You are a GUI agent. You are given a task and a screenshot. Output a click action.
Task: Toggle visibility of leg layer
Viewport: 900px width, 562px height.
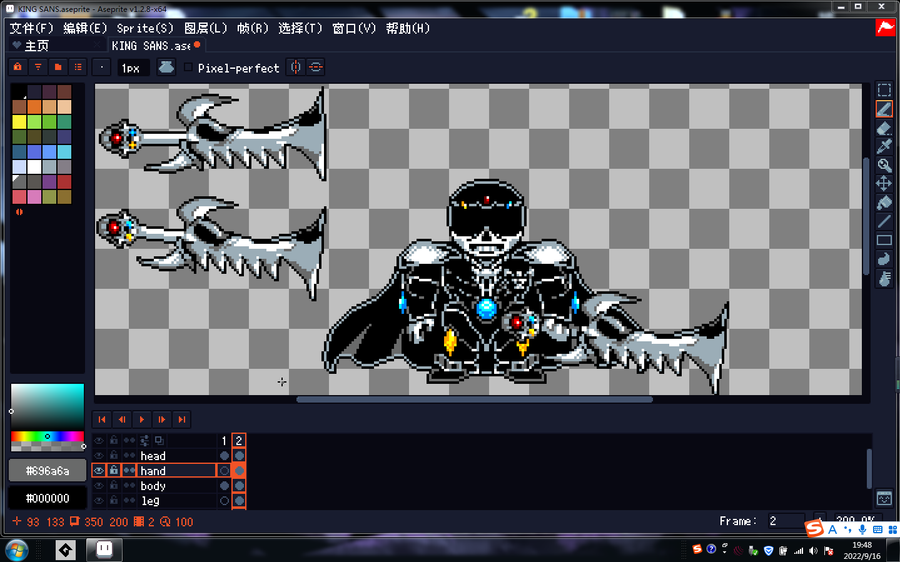[x=99, y=501]
